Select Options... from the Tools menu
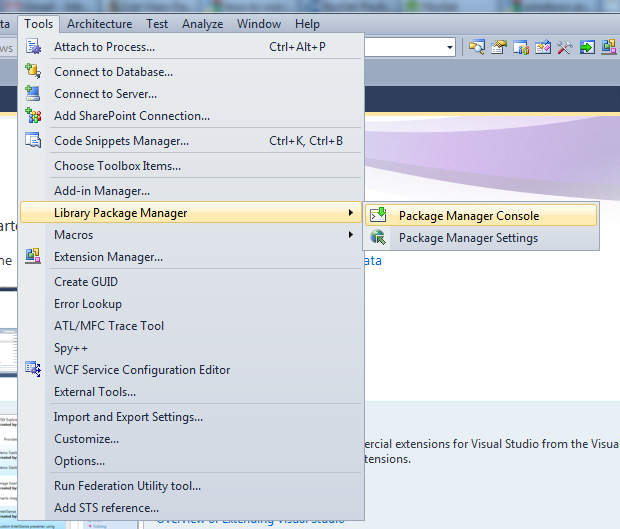 [x=79, y=461]
